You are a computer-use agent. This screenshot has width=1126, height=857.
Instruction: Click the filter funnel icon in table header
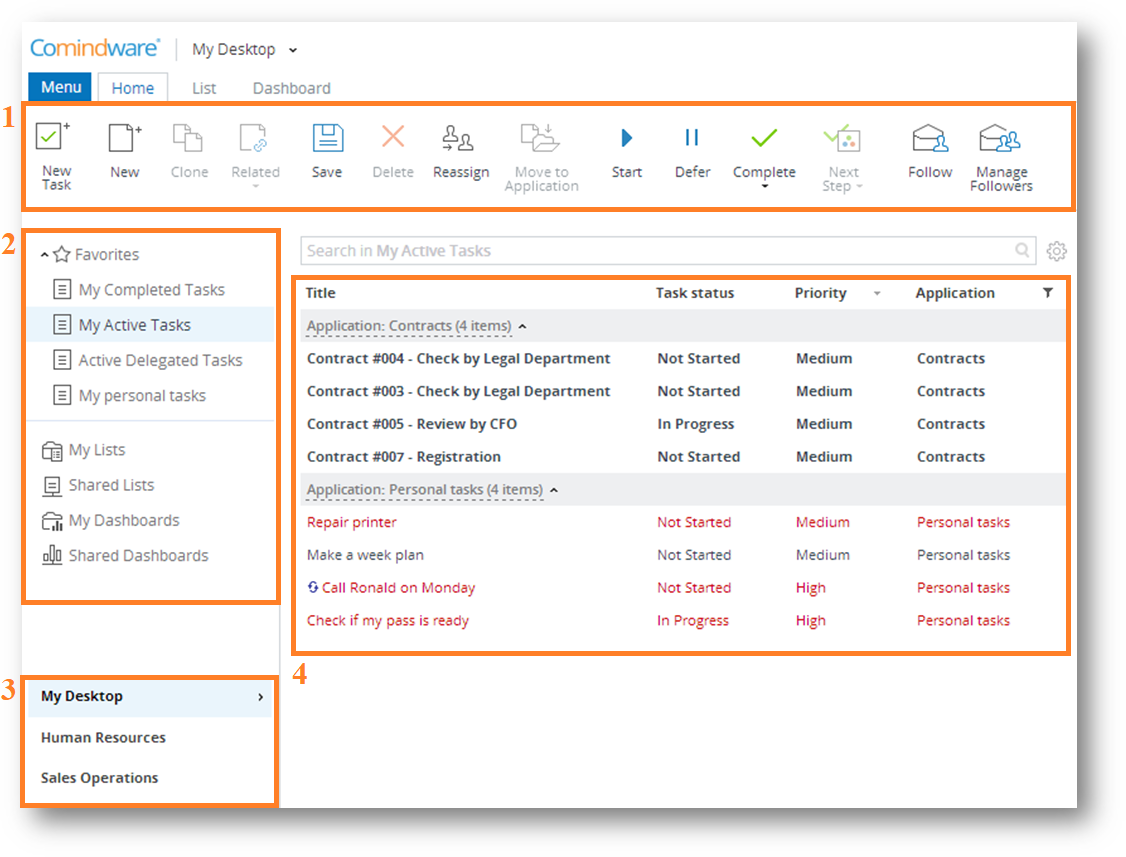tap(1047, 293)
